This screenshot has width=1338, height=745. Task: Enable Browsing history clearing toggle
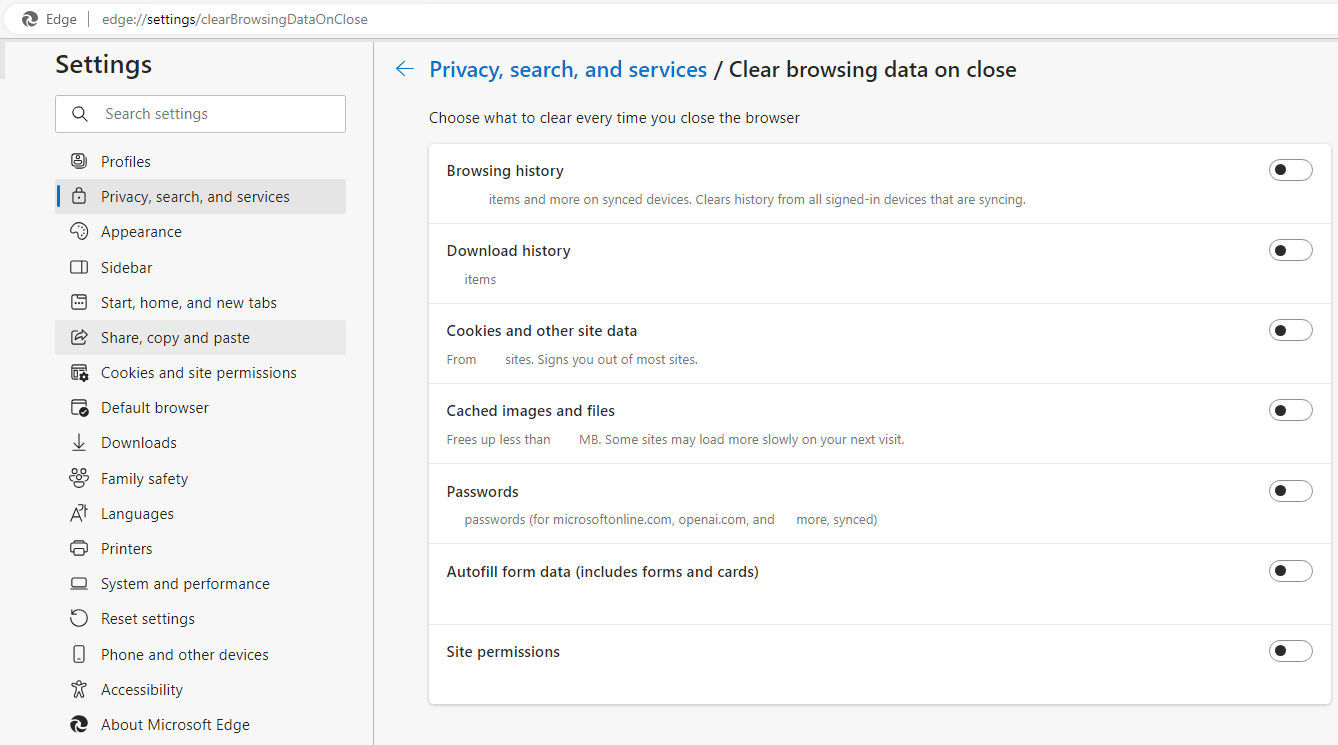[1290, 170]
